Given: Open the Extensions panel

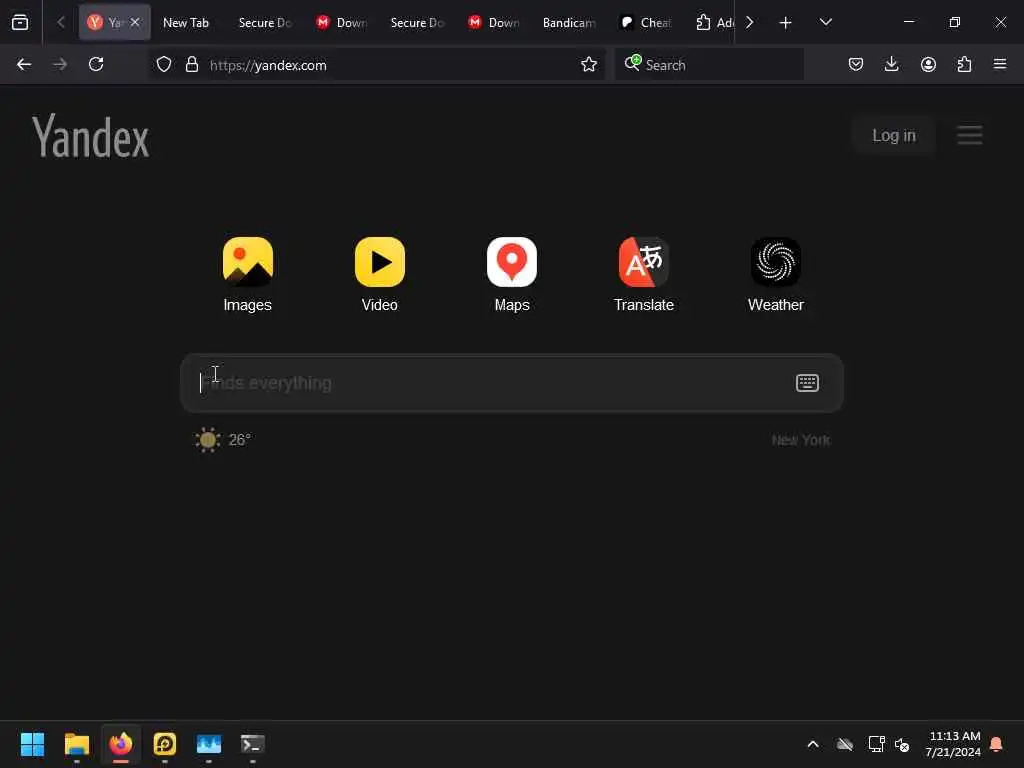Looking at the screenshot, I should pos(964,64).
